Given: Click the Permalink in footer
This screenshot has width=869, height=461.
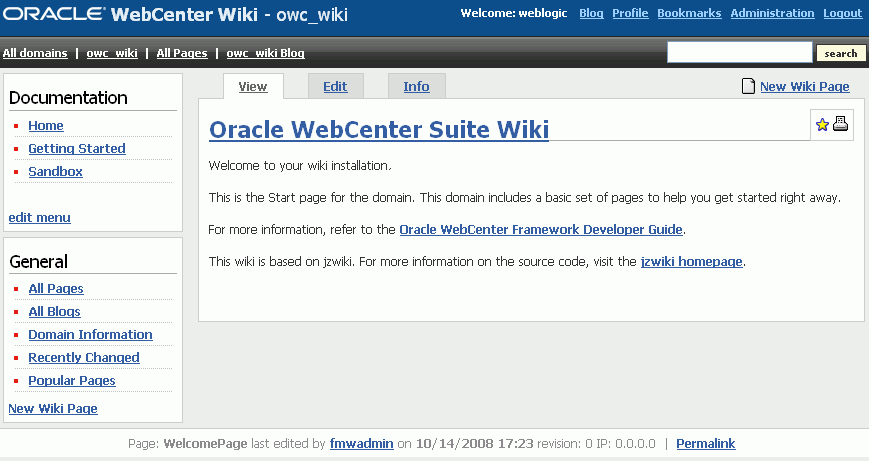Looking at the screenshot, I should point(706,444).
